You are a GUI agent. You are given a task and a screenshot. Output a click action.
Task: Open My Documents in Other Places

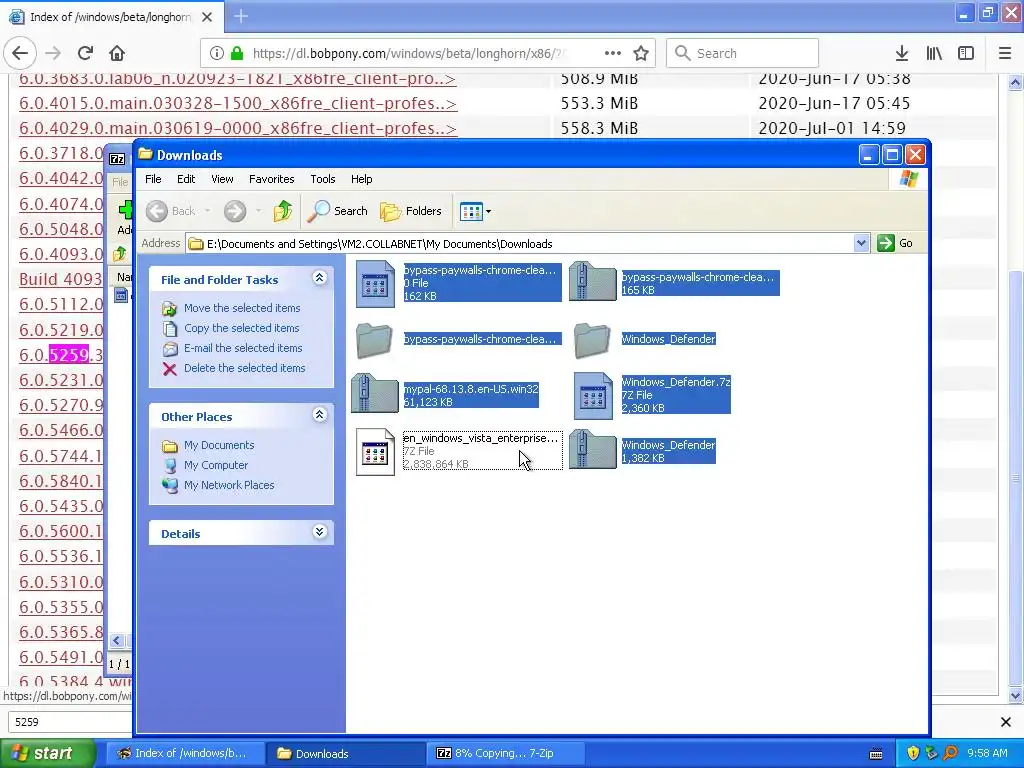pyautogui.click(x=219, y=445)
